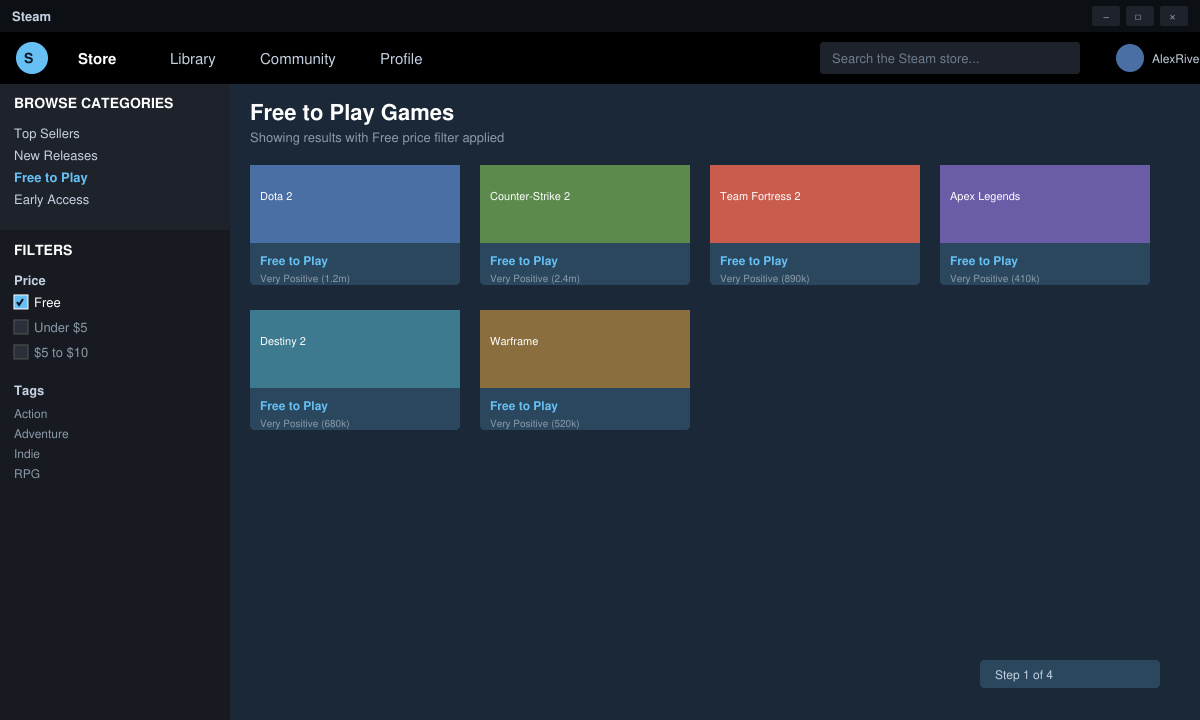Open New Releases category
This screenshot has width=1200, height=720.
pos(56,156)
